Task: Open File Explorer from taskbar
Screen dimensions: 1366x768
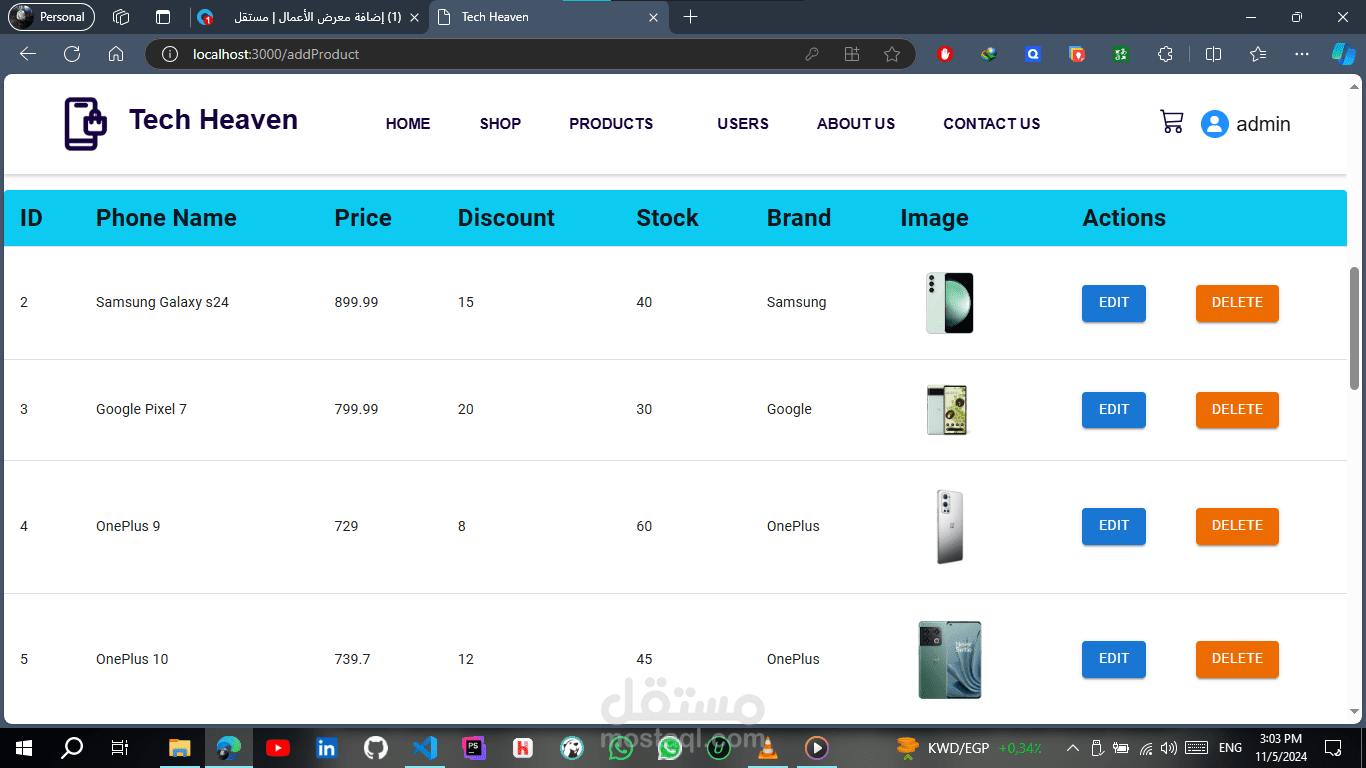Action: pyautogui.click(x=180, y=748)
